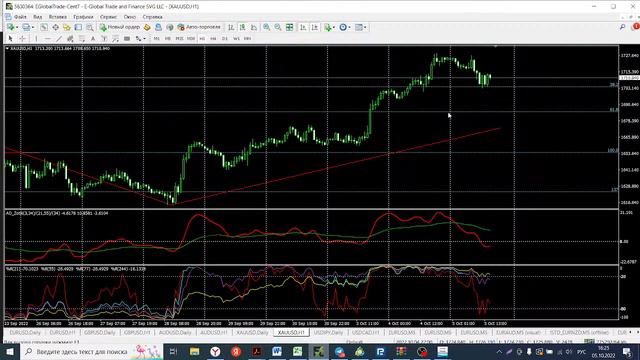The height and width of the screenshot is (360, 640).
Task: Open the Periods clock icon
Action: (x=343, y=27)
